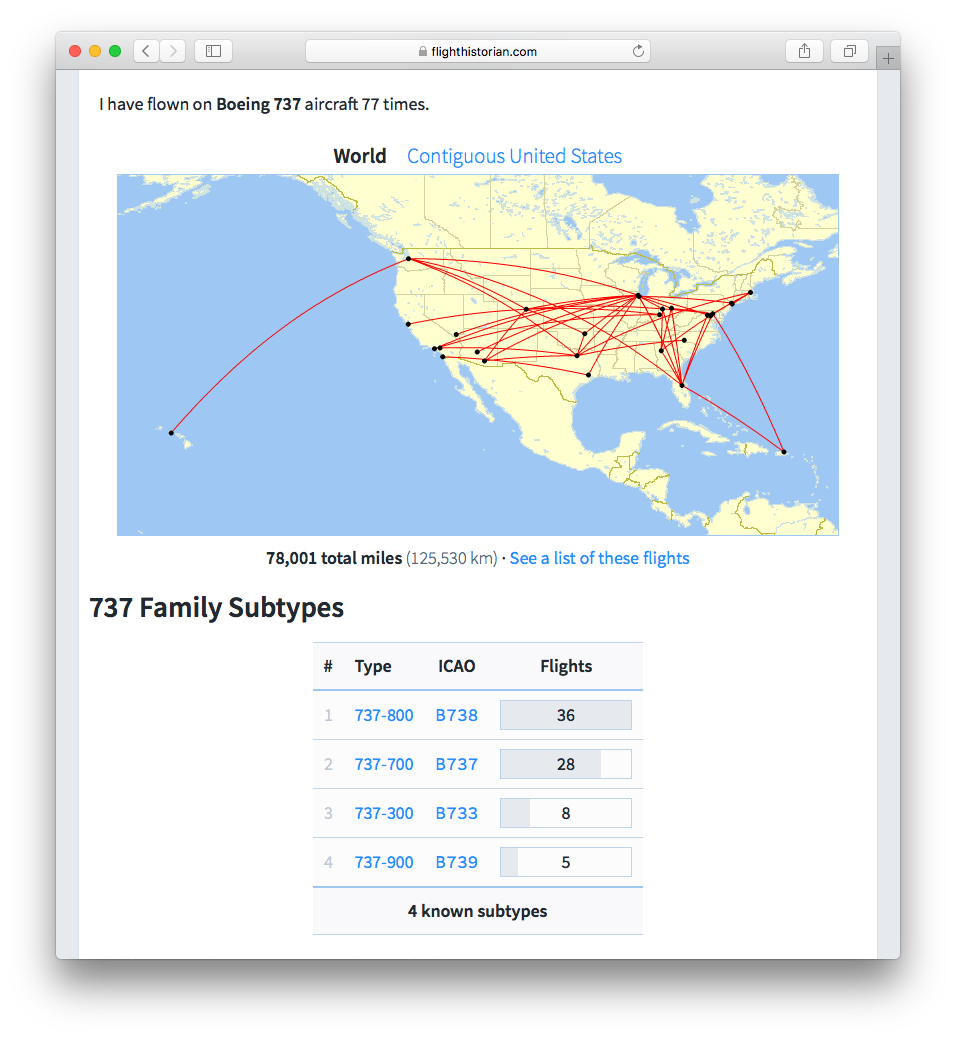
Task: Select the World map view
Action: click(x=359, y=156)
